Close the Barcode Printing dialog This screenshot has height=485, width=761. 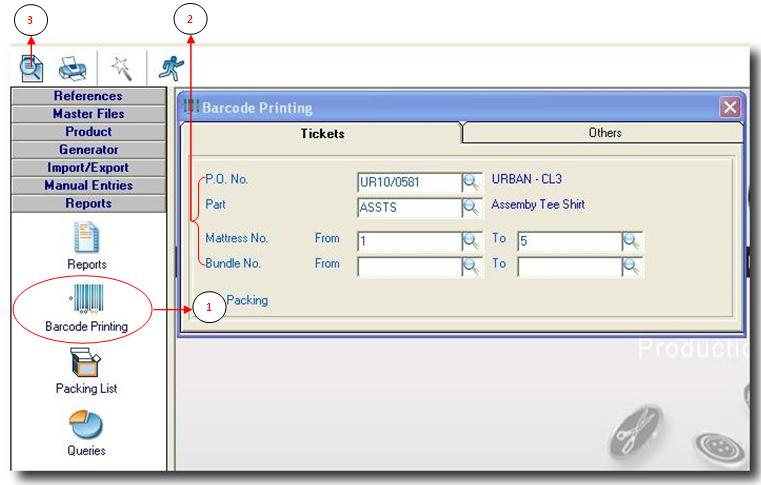click(x=730, y=107)
